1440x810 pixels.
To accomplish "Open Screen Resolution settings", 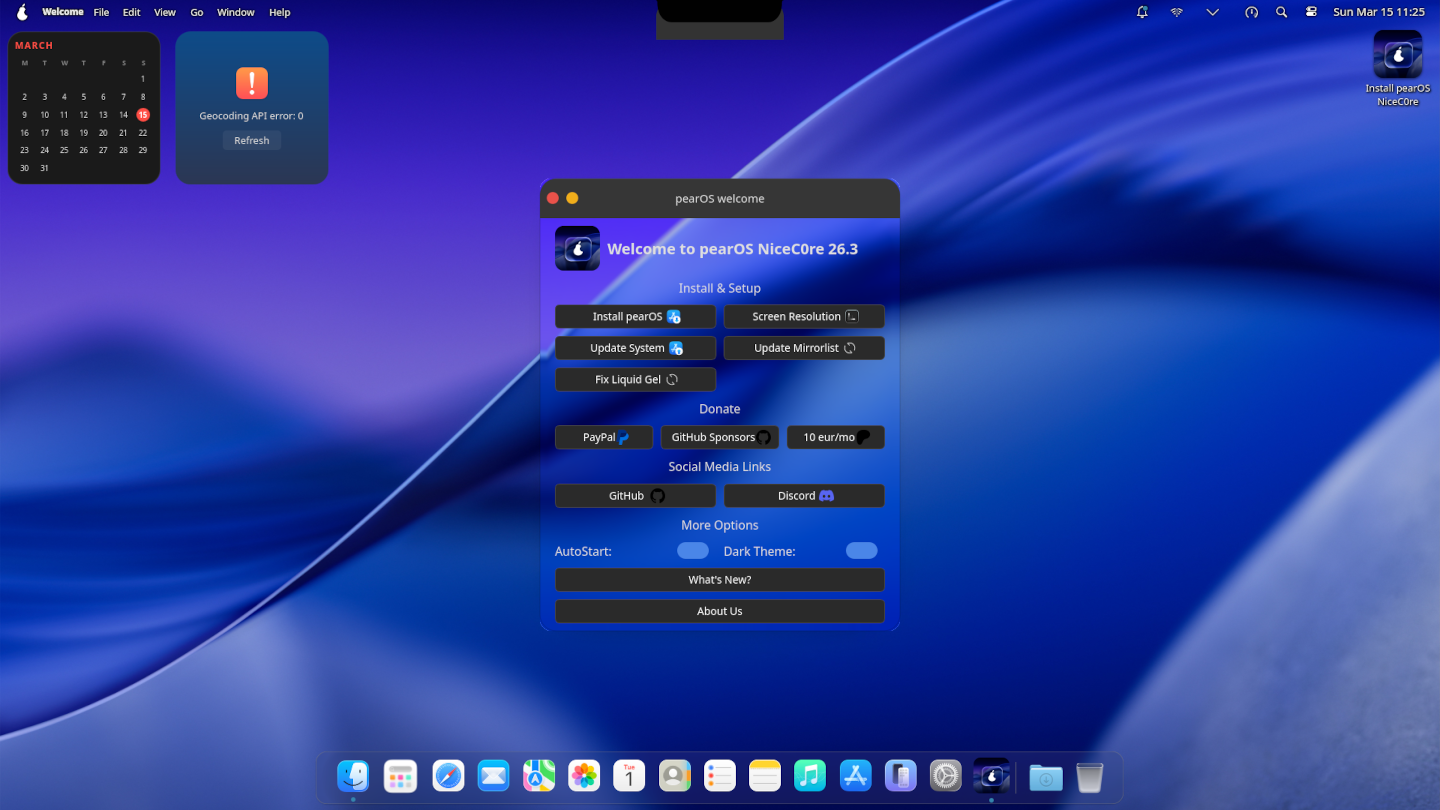I will click(804, 317).
